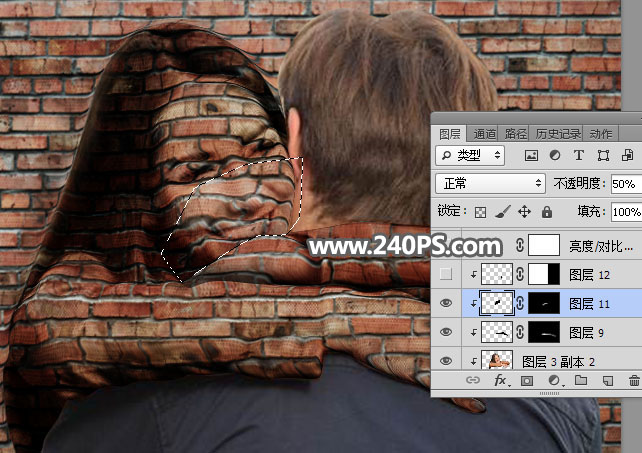Click the 亮度/对比 layer white mask thumbnail
Image resolution: width=642 pixels, height=453 pixels.
(x=544, y=245)
